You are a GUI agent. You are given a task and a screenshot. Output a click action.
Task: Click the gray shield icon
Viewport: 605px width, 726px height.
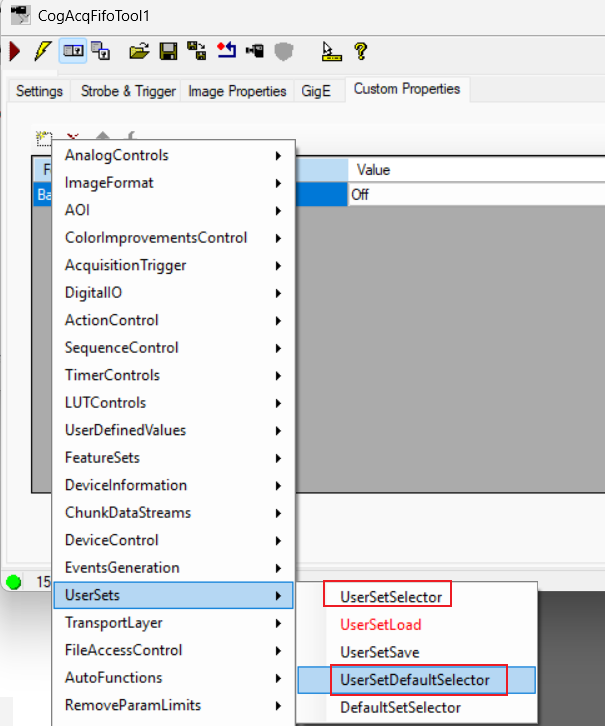284,51
